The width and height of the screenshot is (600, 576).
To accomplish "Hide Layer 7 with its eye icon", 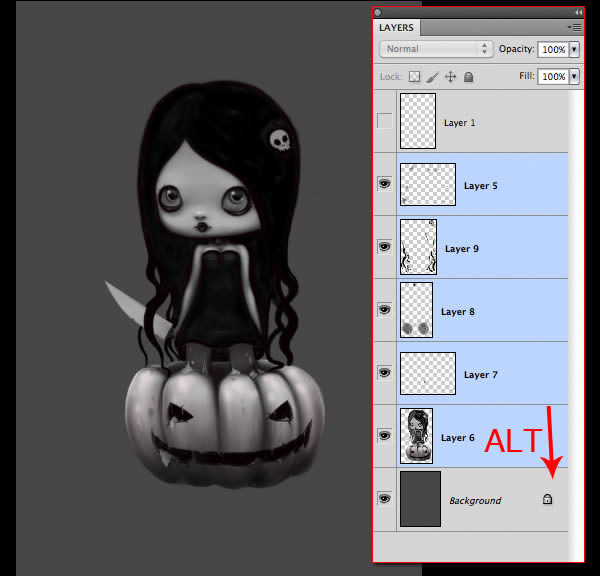I will tap(385, 372).
